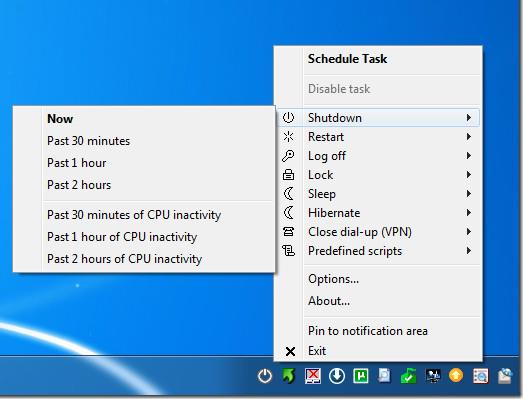Viewport: 523px width, 399px height.
Task: Click the telephone icon beside Close dial-up
Action: (289, 232)
